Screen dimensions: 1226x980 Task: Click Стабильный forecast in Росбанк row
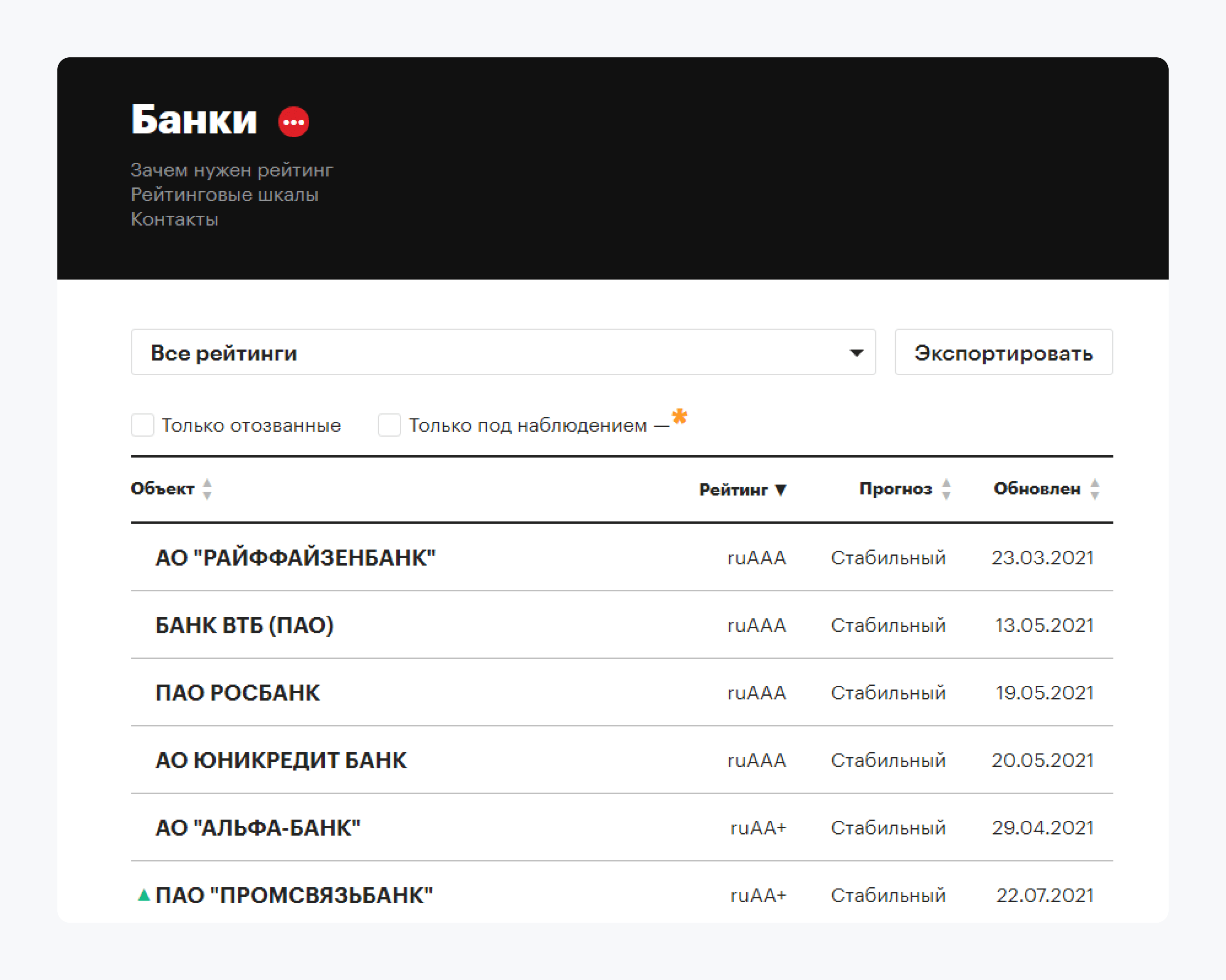tap(889, 693)
